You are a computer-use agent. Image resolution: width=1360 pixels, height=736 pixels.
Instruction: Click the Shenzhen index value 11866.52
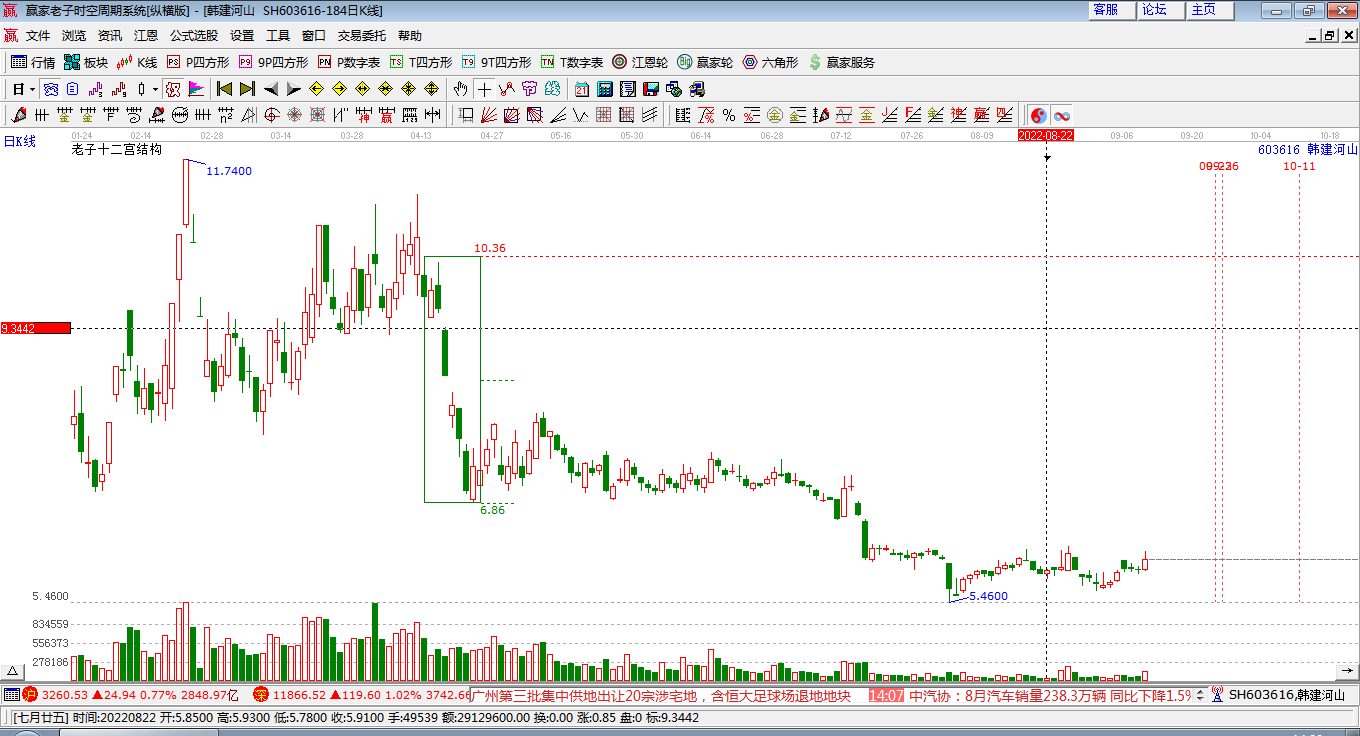[299, 695]
